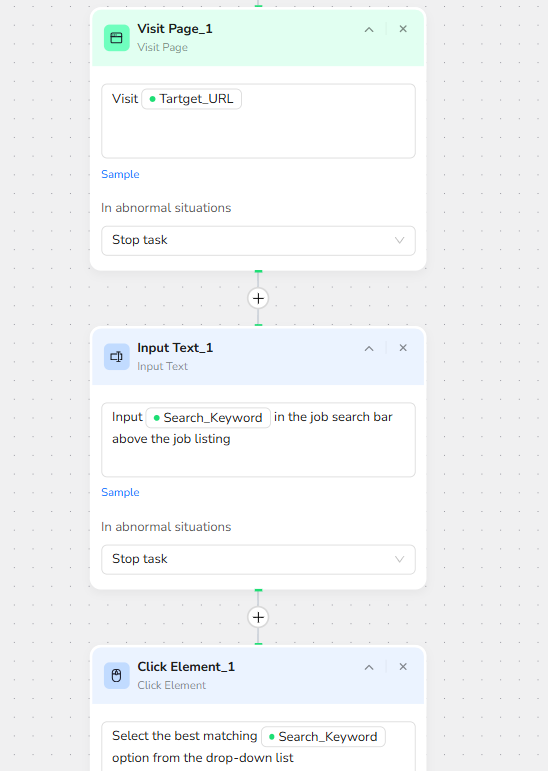Open Input Text abnormal situations Stop task dropdown
548x771 pixels.
(x=258, y=559)
